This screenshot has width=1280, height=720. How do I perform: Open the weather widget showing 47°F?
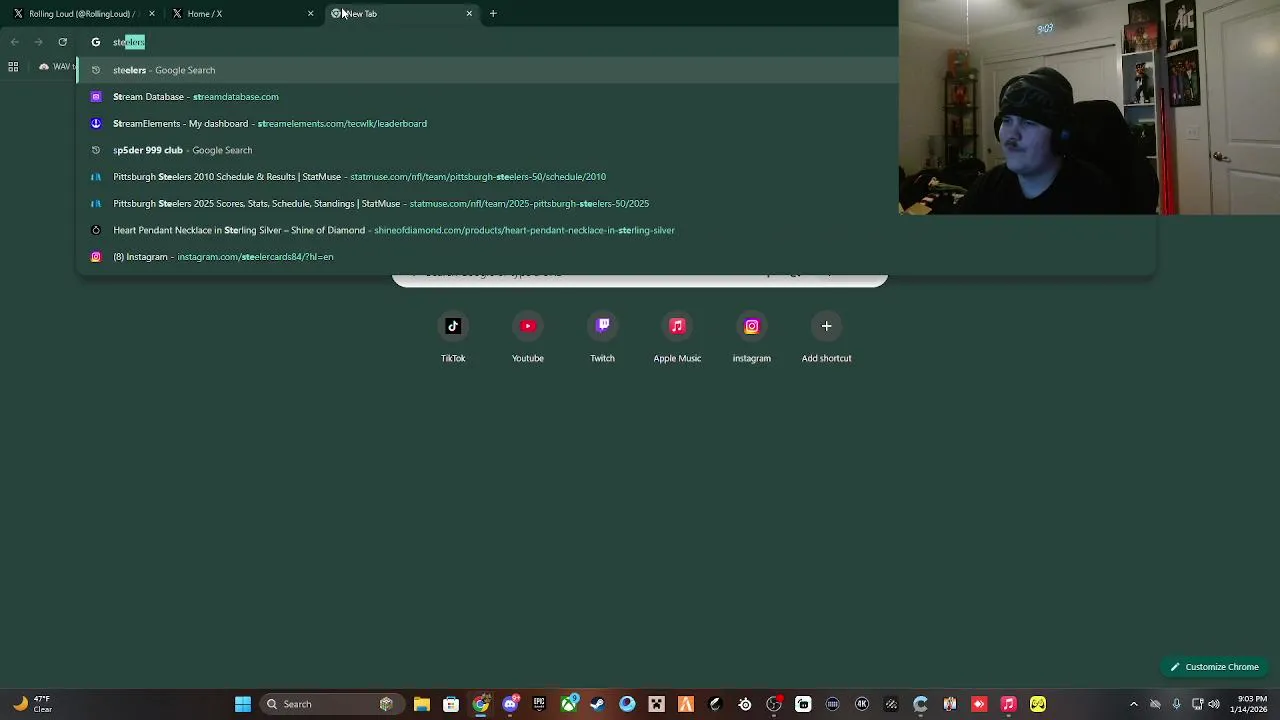tap(32, 704)
